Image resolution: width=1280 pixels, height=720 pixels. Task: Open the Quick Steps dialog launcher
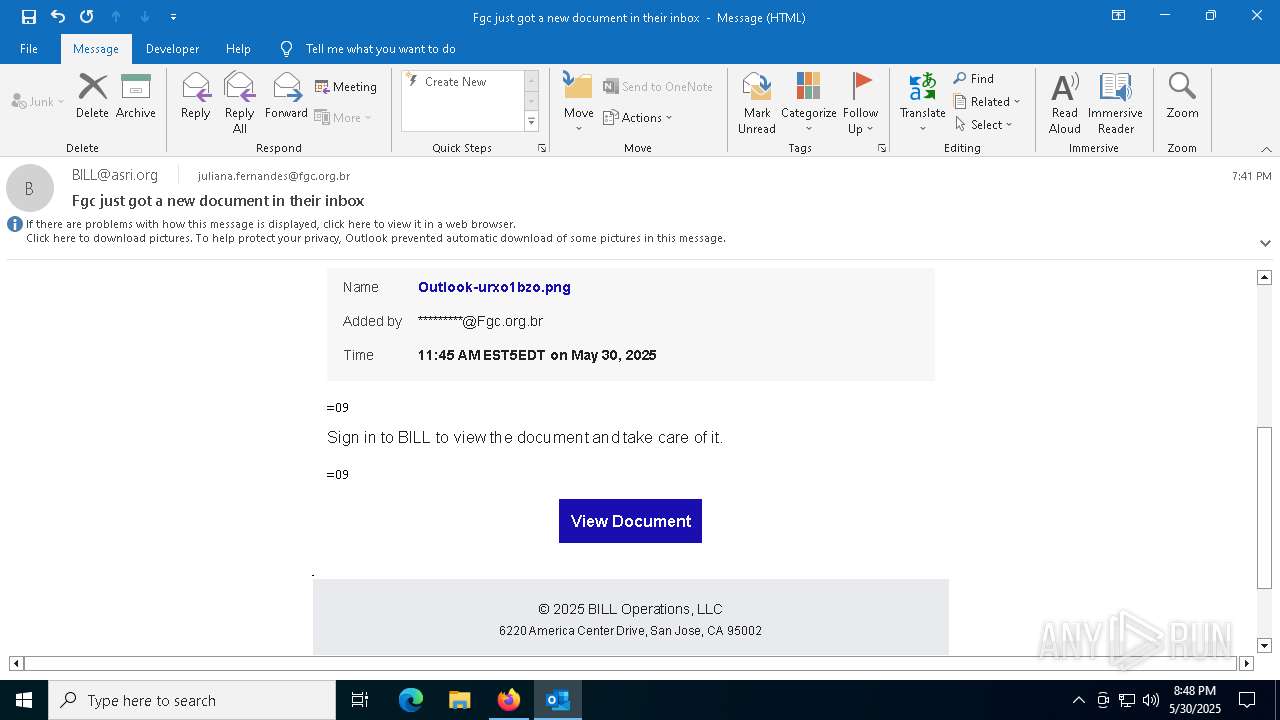point(542,148)
